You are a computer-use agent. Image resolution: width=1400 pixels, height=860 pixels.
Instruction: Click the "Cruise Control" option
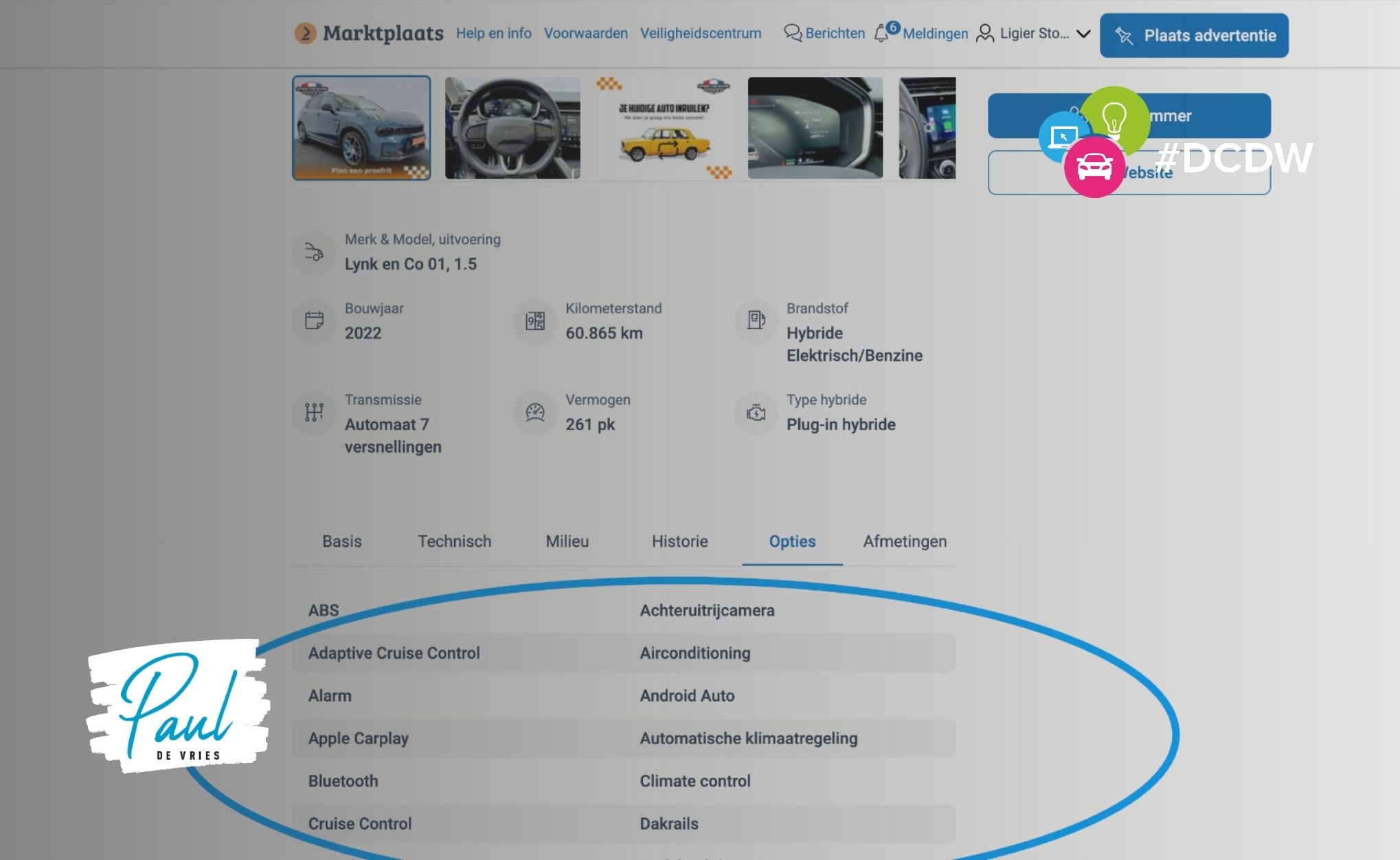pyautogui.click(x=360, y=824)
